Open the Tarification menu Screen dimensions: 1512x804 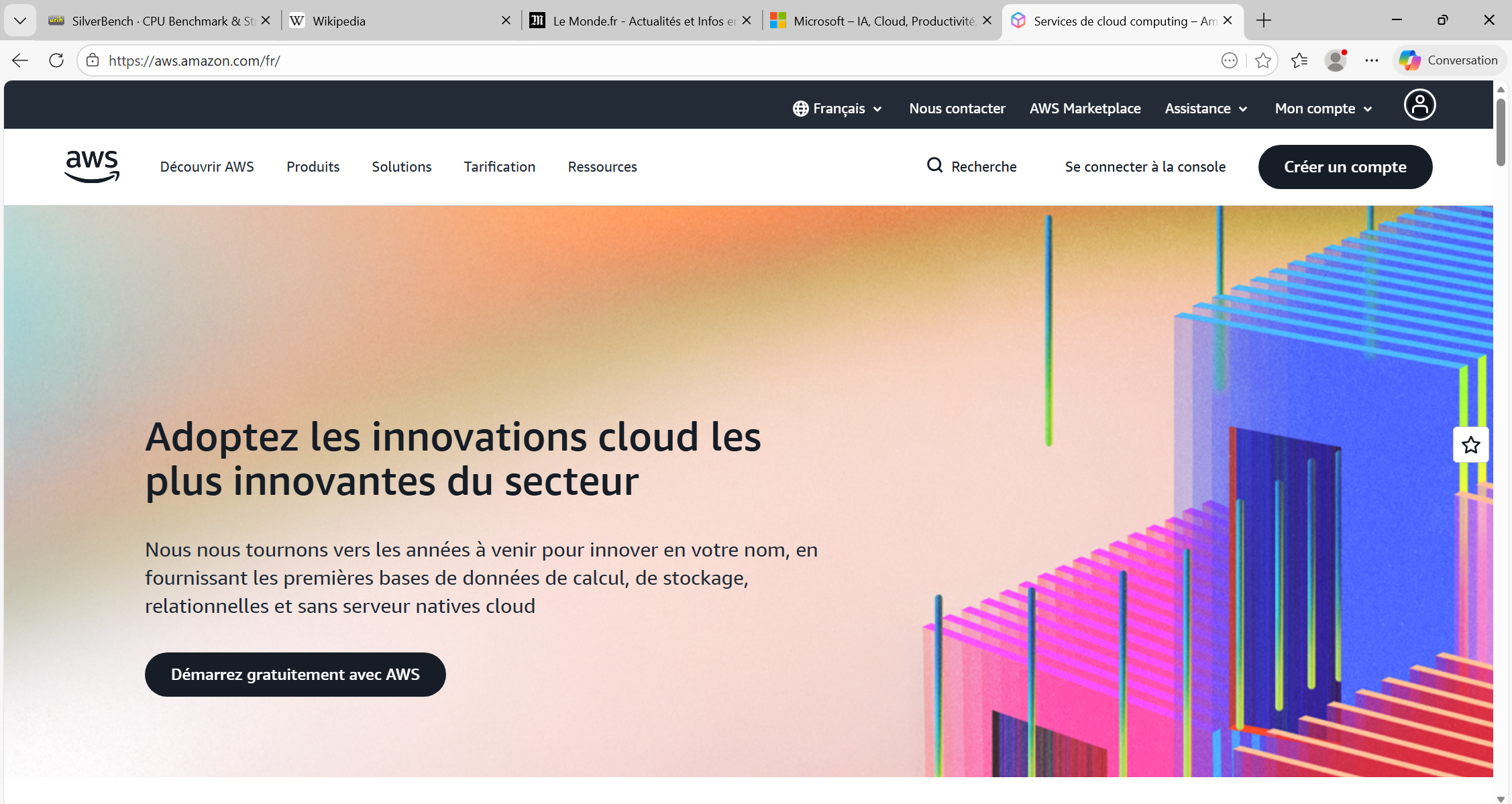tap(500, 167)
